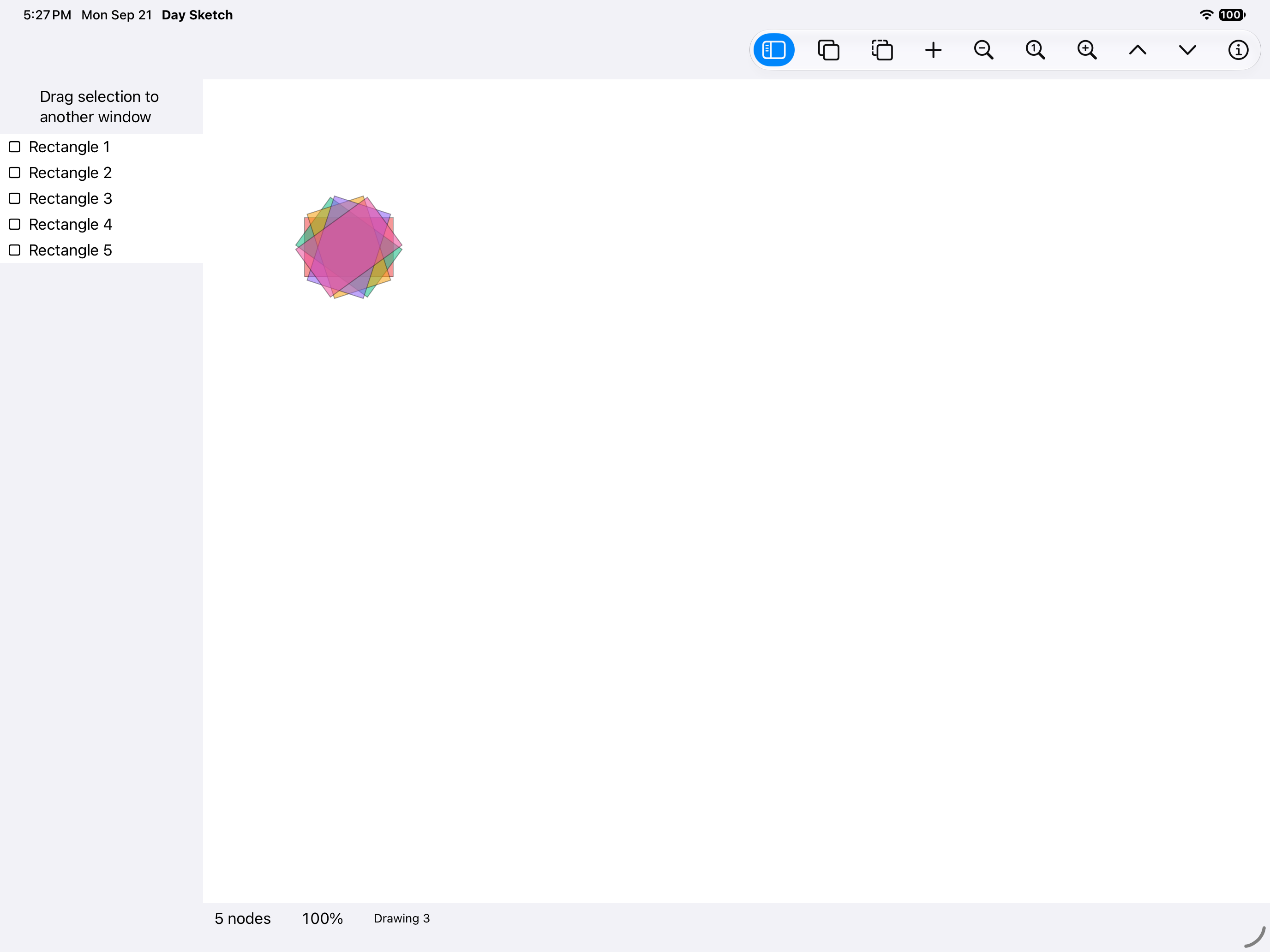This screenshot has width=1270, height=952.
Task: Click the dashed copy selection icon
Action: (882, 50)
